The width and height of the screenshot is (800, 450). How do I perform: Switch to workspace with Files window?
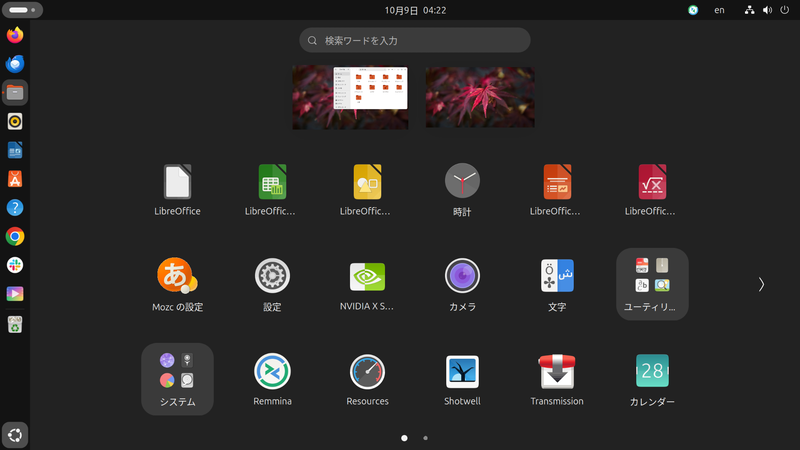[350, 97]
